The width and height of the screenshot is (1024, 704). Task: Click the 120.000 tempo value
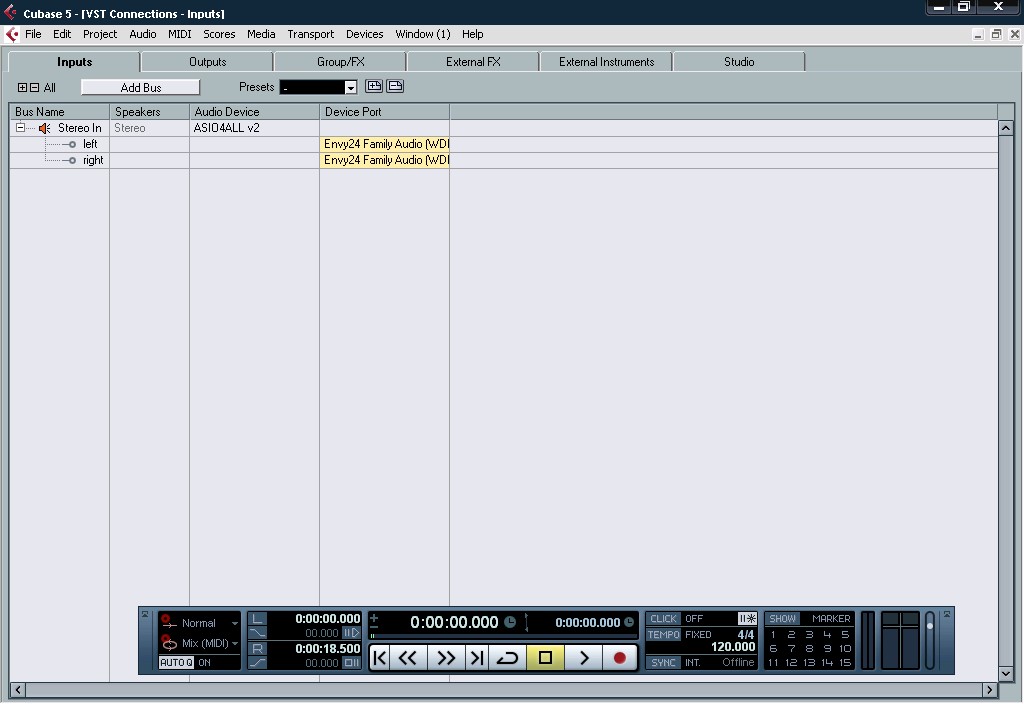coord(733,647)
